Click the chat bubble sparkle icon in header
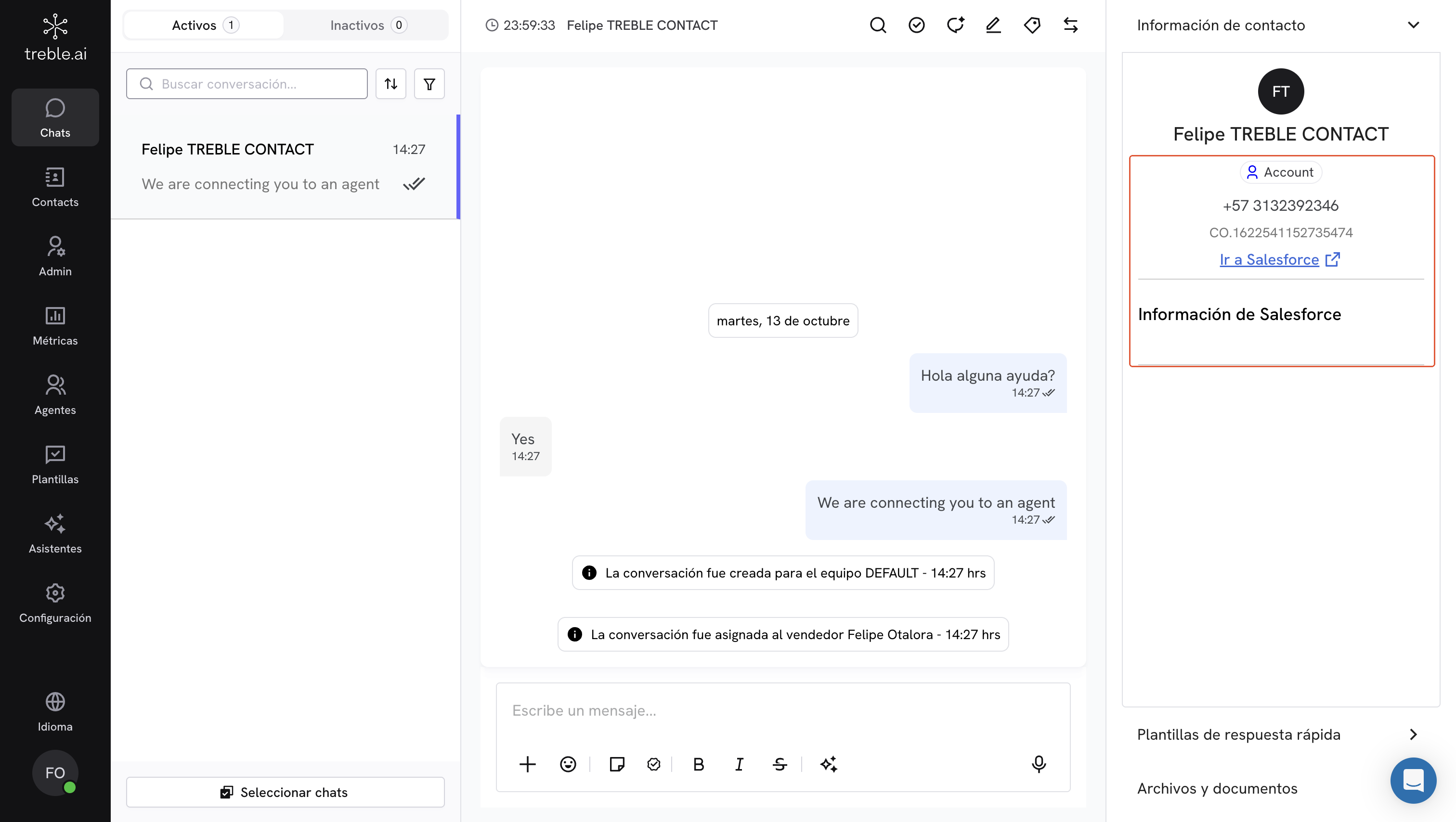The image size is (1456, 822). coord(955,25)
